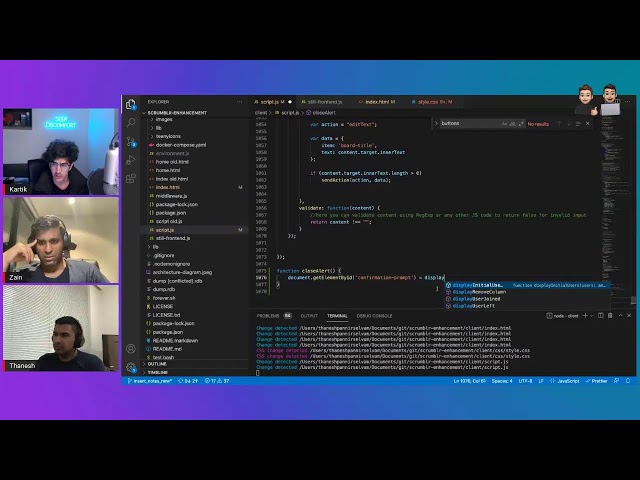The width and height of the screenshot is (640, 480).
Task: Open environment.js in explorer
Action: click(x=172, y=153)
